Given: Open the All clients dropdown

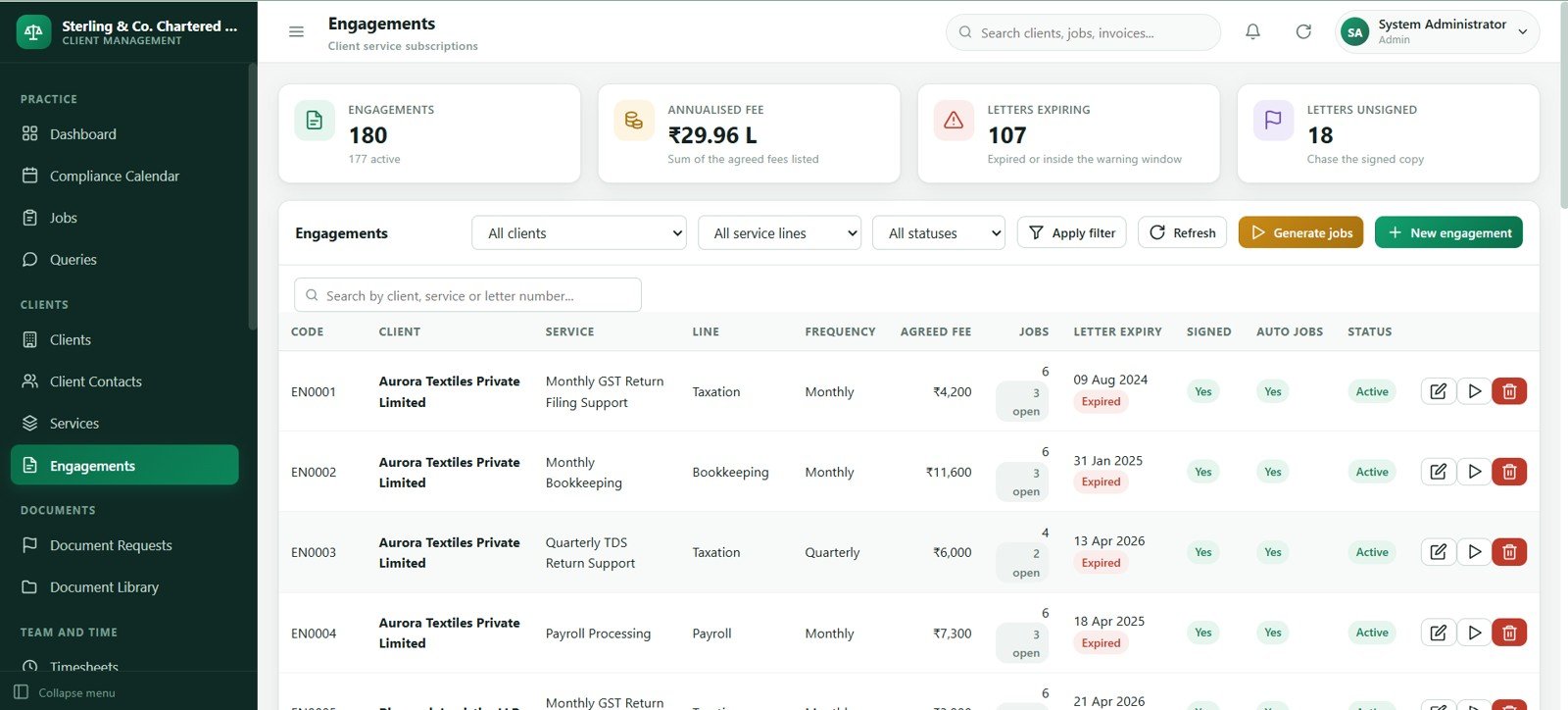Looking at the screenshot, I should [x=579, y=233].
